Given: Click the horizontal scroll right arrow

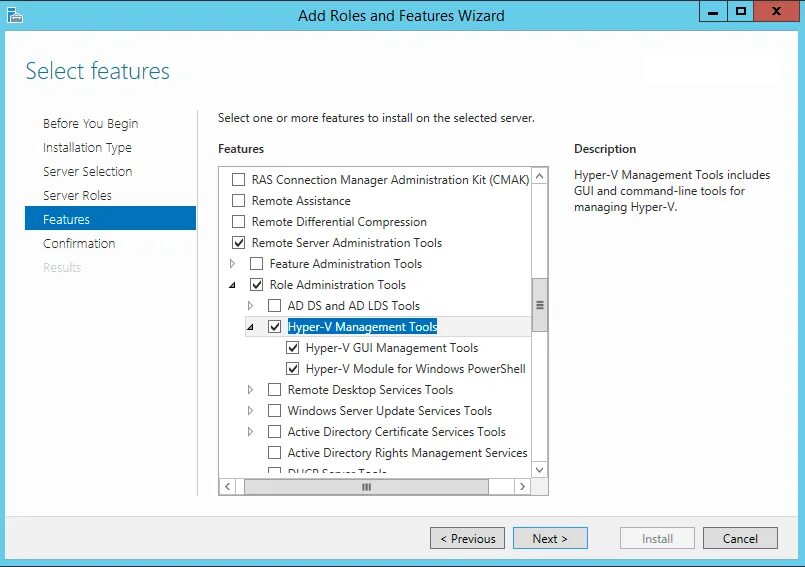Looking at the screenshot, I should point(522,486).
